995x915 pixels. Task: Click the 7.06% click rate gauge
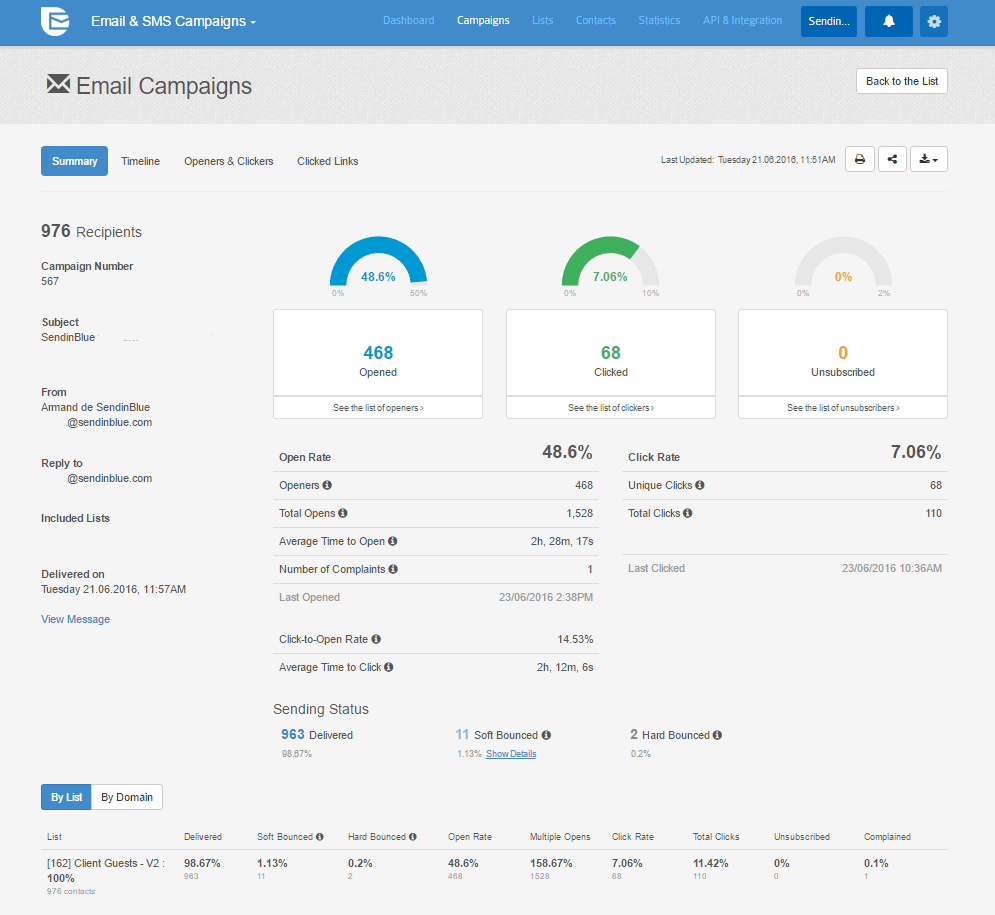(610, 263)
